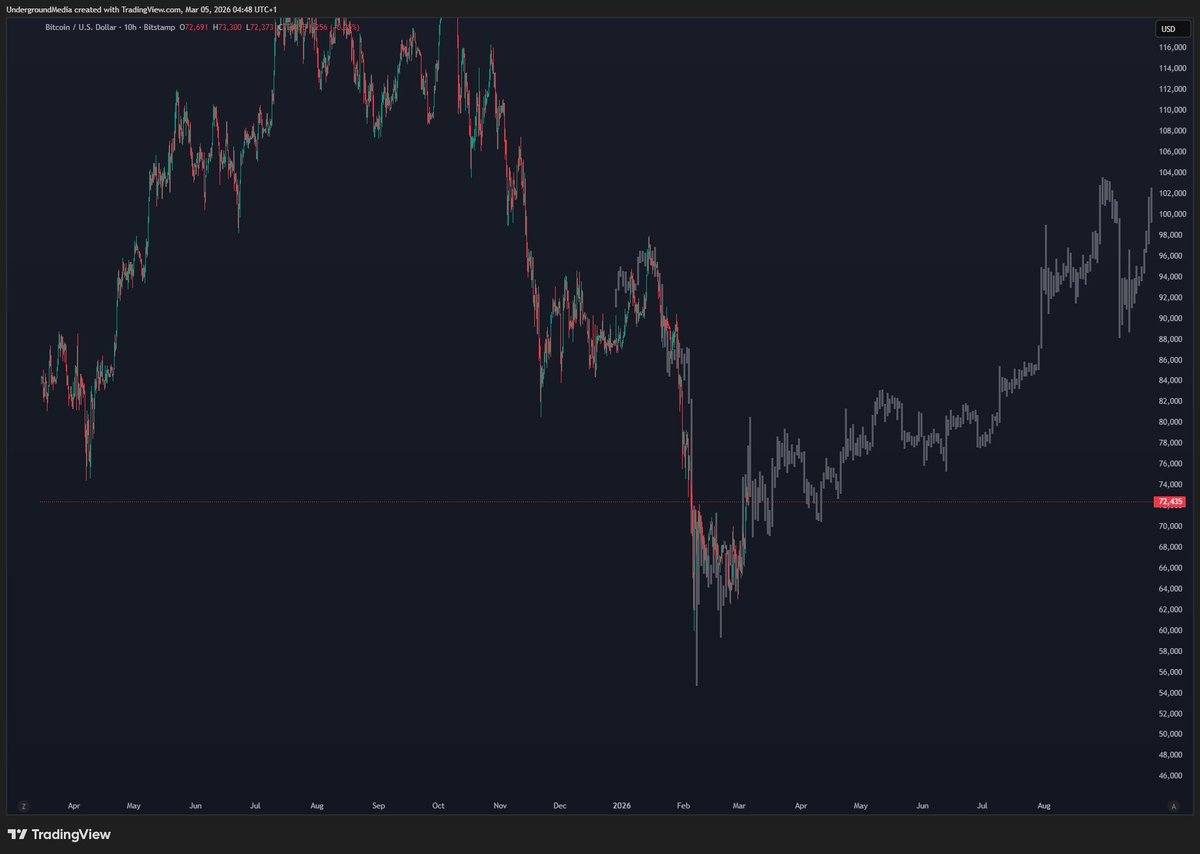The width and height of the screenshot is (1200, 854).
Task: Click the 116,000 price scale label
Action: [1172, 47]
